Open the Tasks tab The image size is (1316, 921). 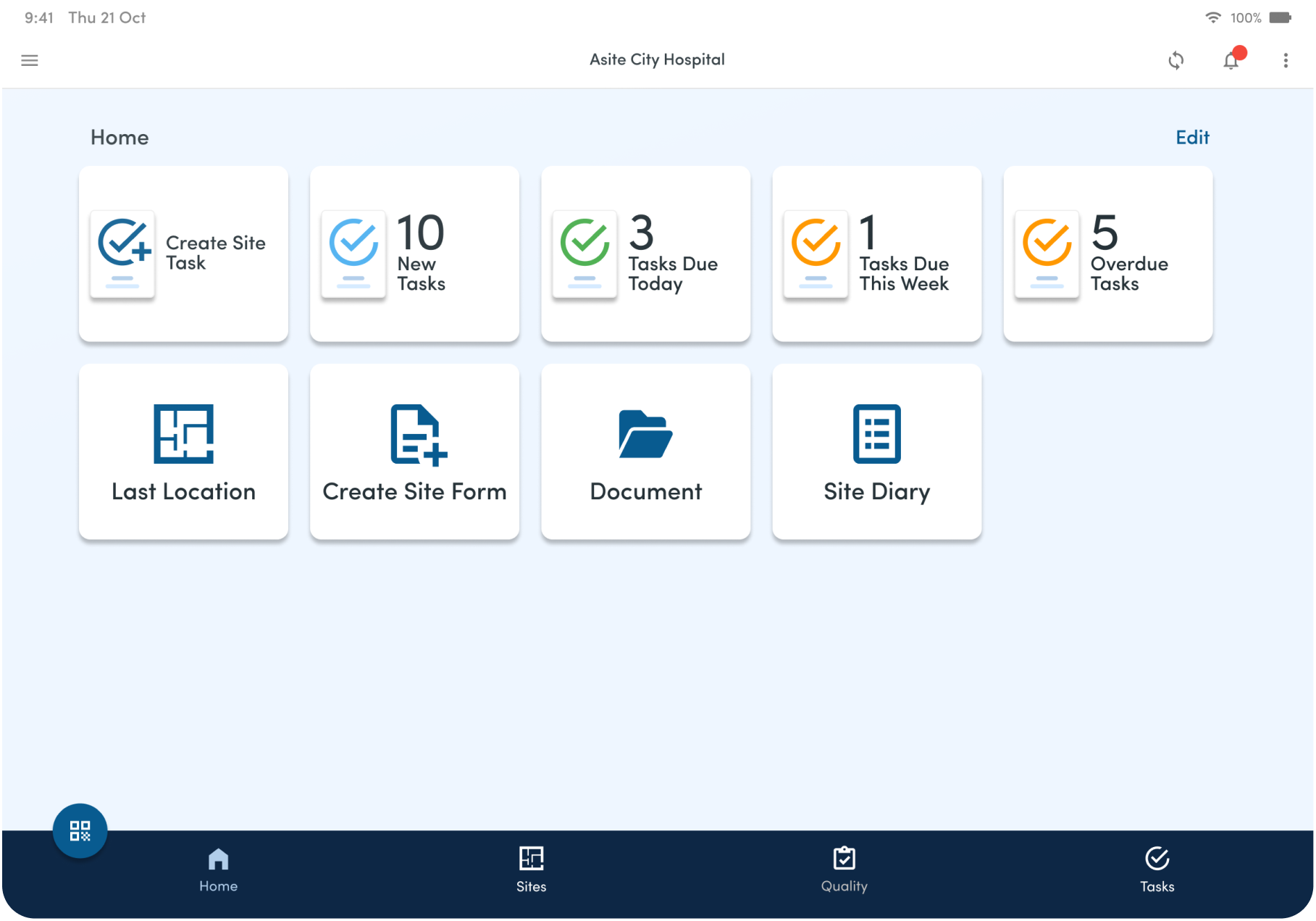pos(1156,869)
